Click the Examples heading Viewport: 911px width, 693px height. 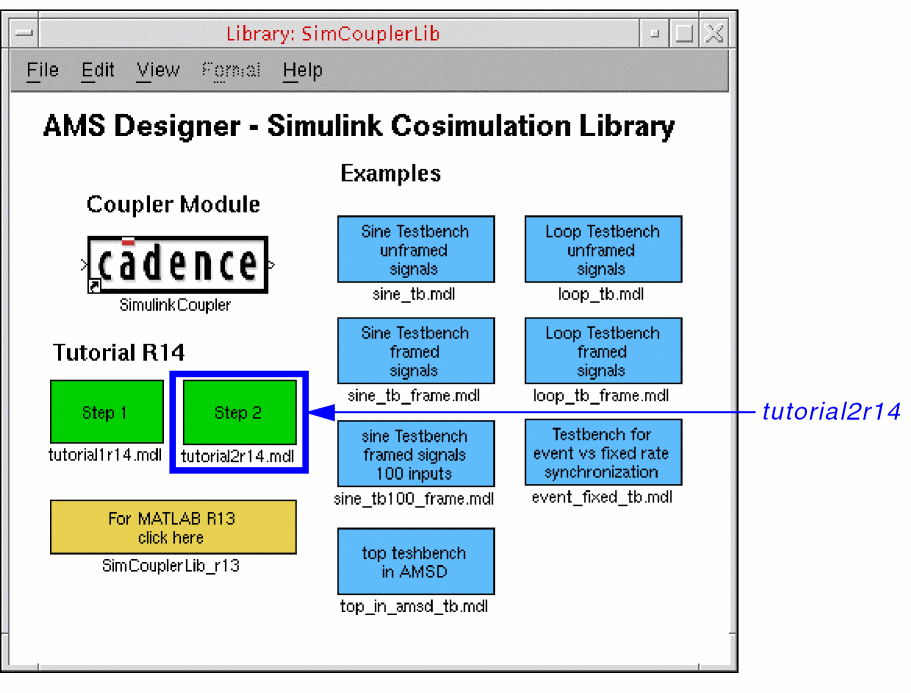click(x=390, y=174)
